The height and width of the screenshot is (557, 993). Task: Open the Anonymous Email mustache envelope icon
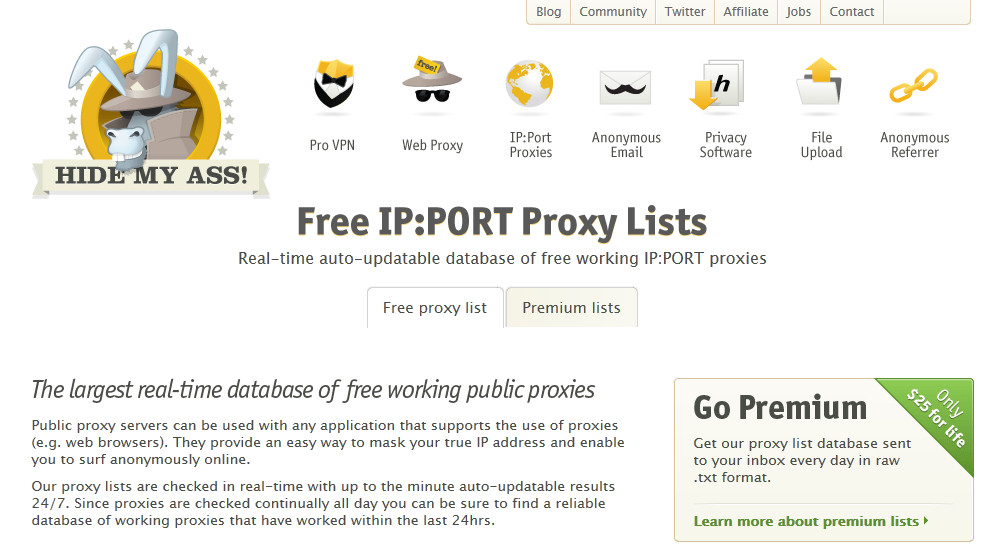click(625, 87)
